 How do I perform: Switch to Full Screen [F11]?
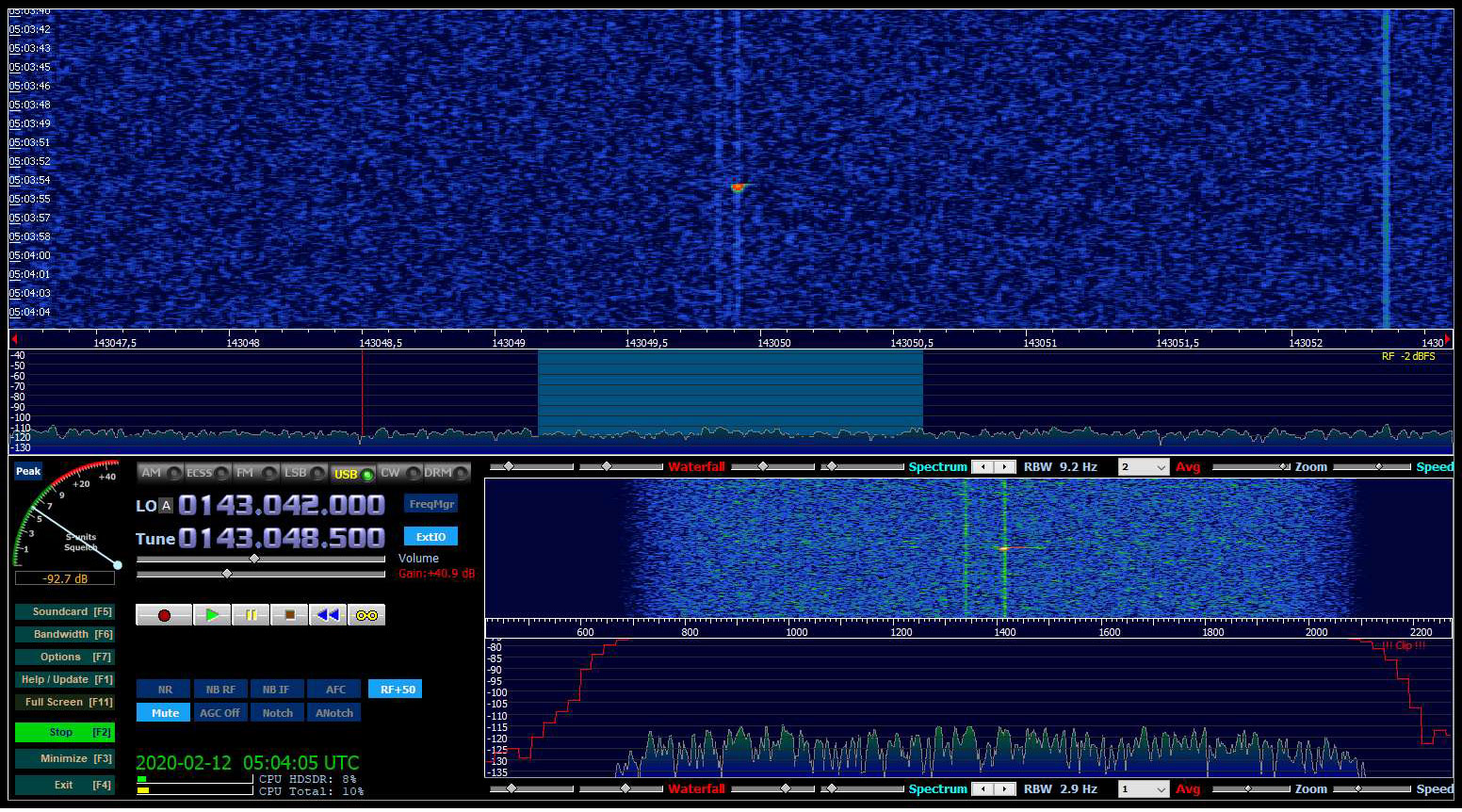pyautogui.click(x=64, y=702)
